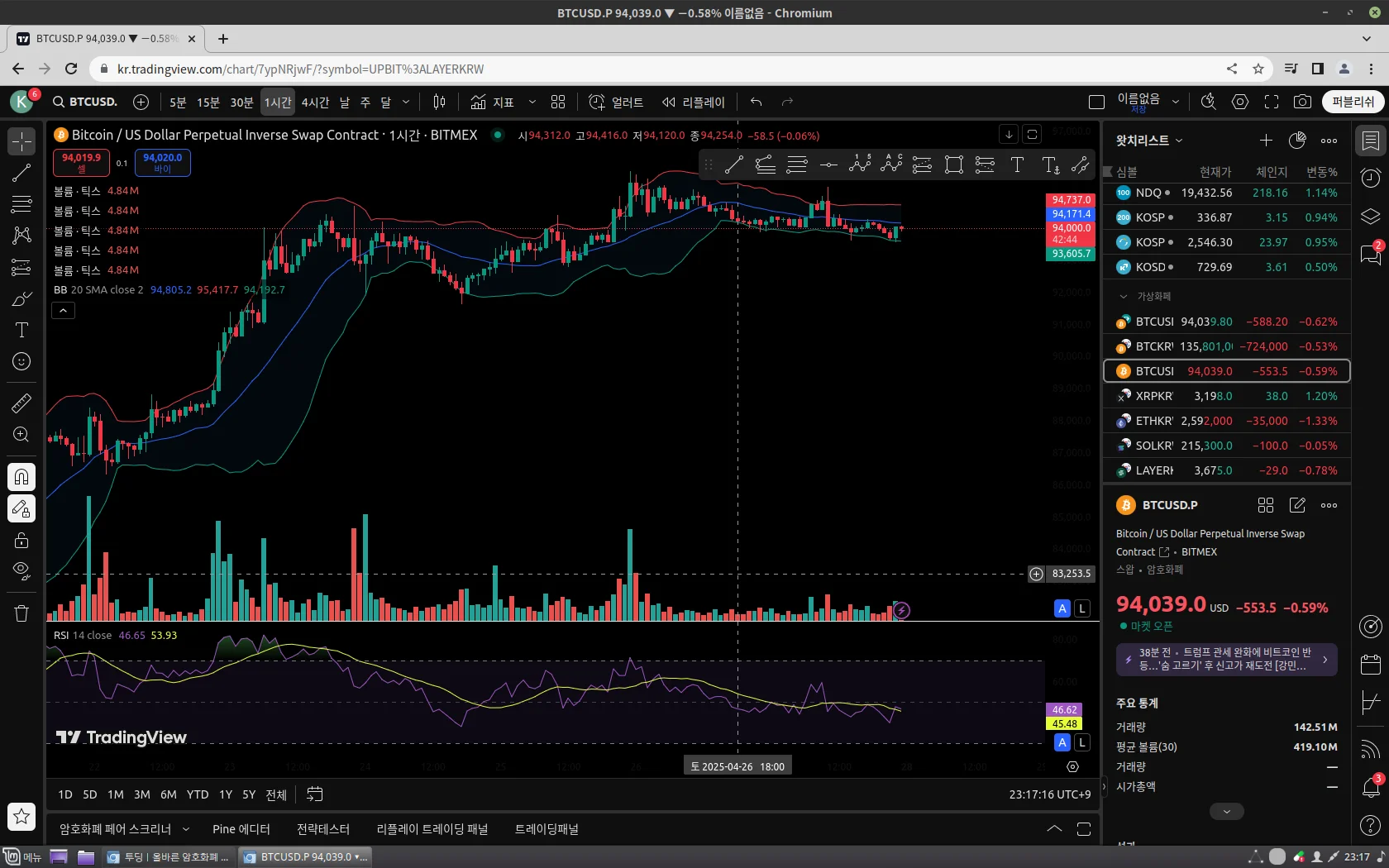Open the candlestick chart type selector

tap(440, 102)
